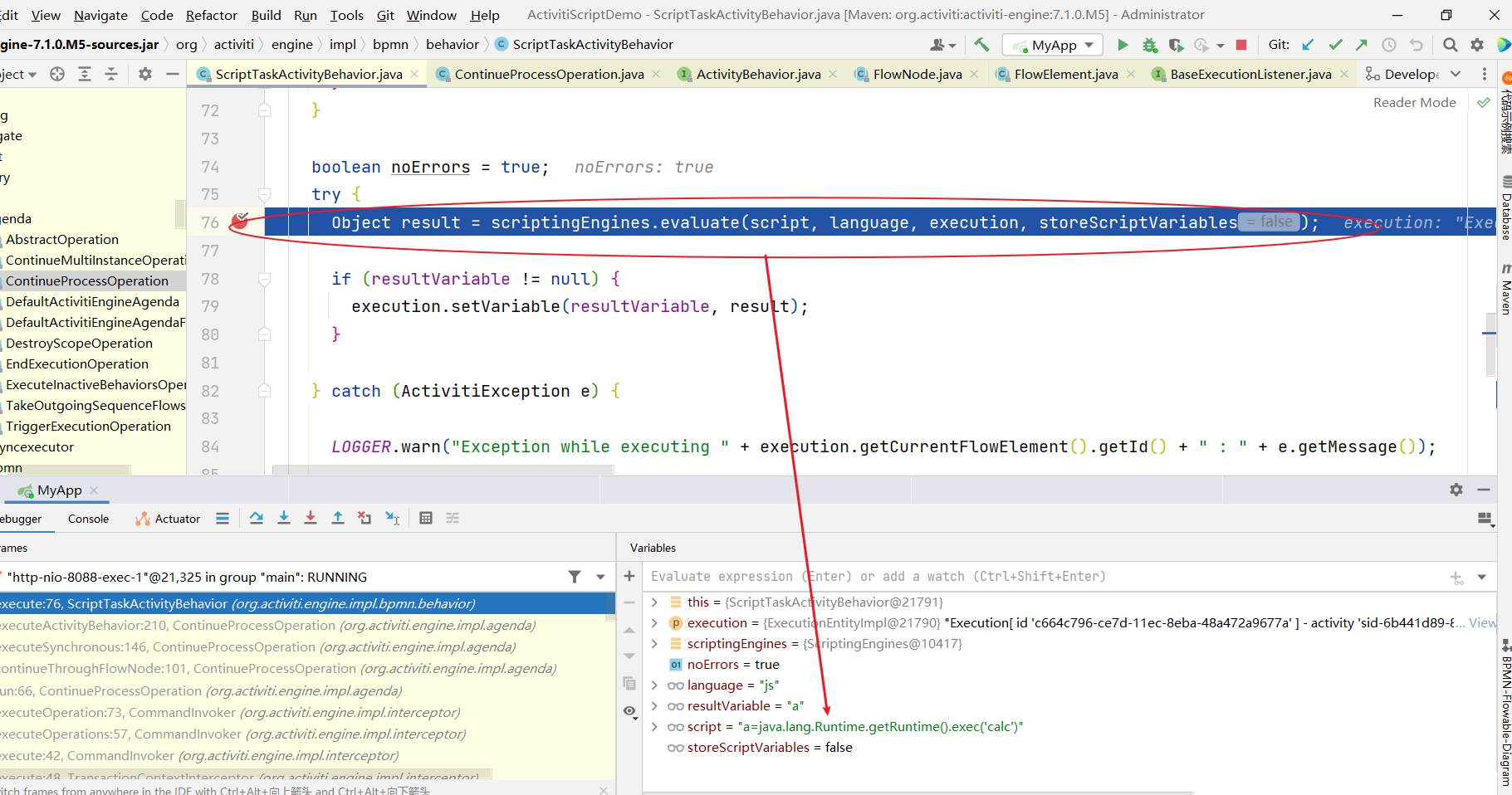The height and width of the screenshot is (795, 1512).
Task: Open the MyApp run configuration dropdown
Action: [x=1053, y=45]
